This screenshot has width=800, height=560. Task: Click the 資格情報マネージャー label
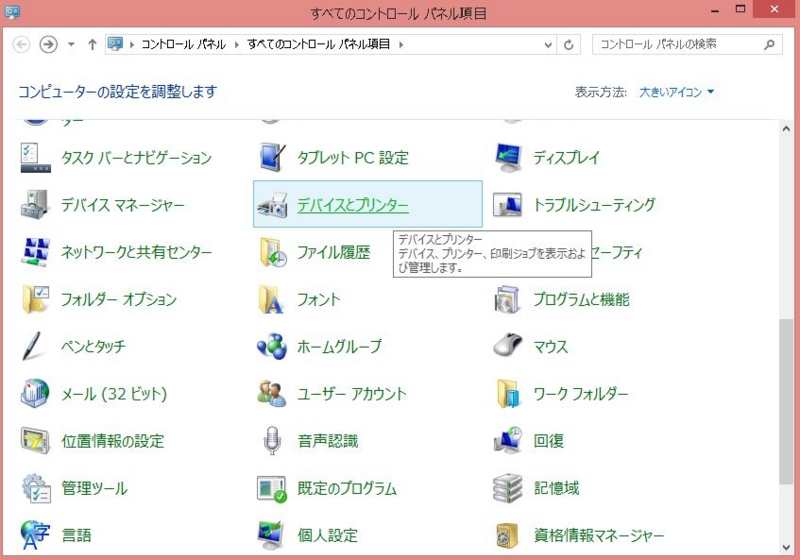pyautogui.click(x=599, y=536)
